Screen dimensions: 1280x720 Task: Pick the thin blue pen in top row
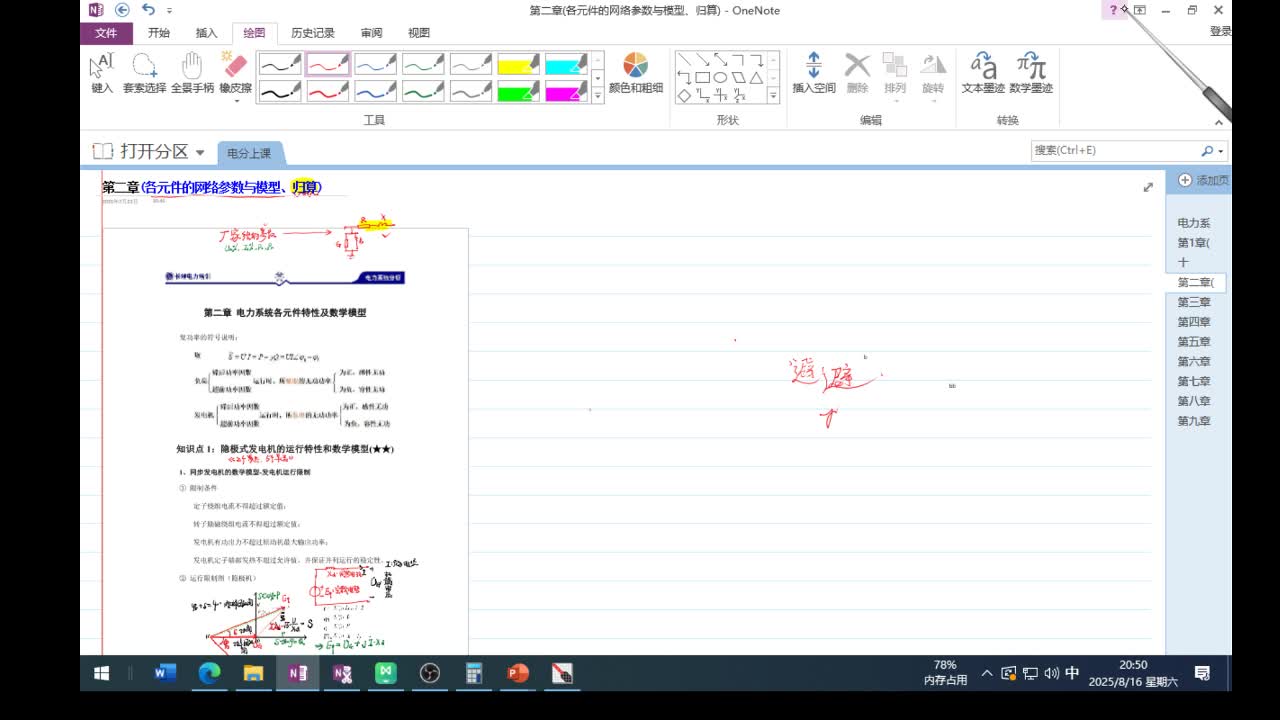376,64
